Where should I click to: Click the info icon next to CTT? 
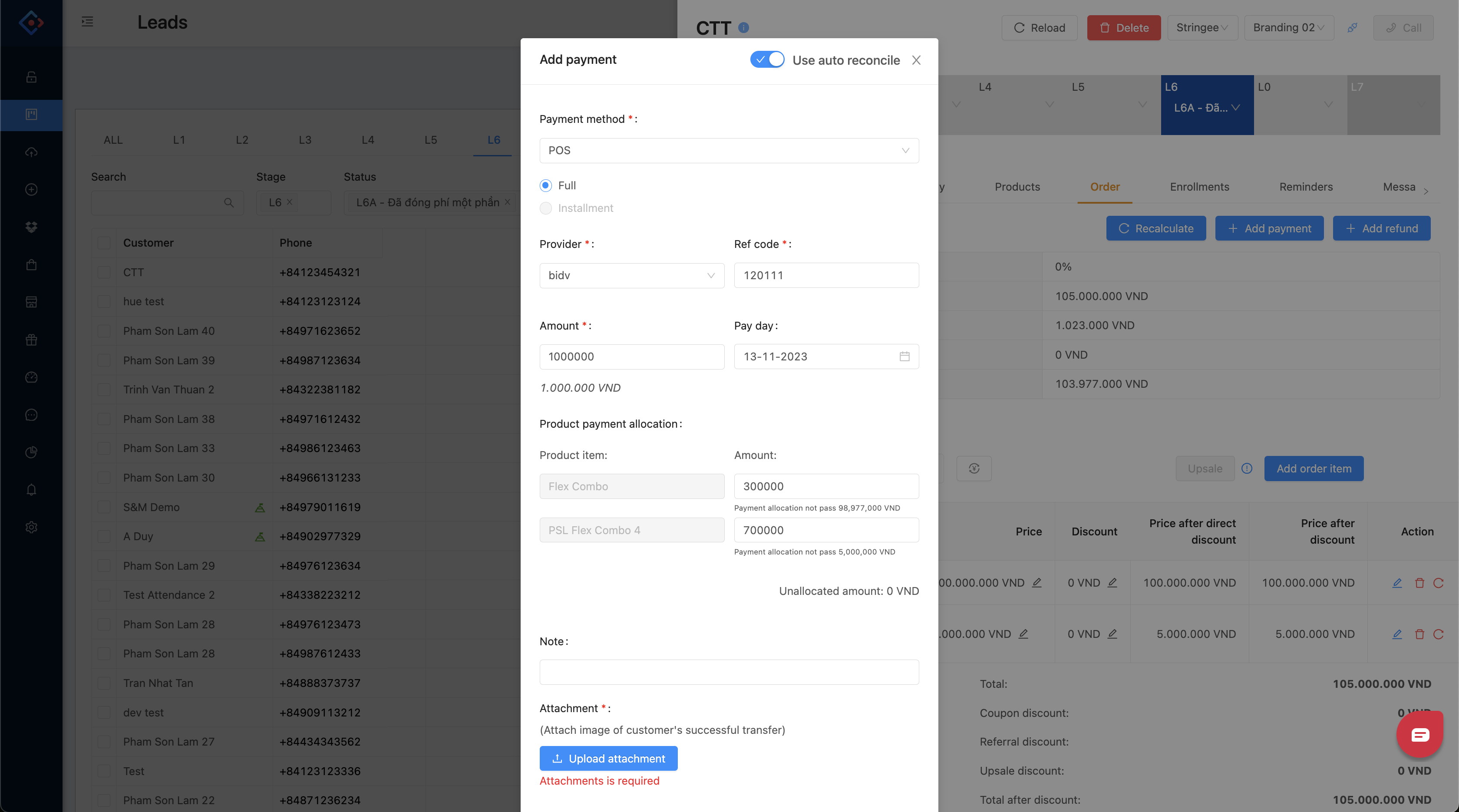[x=744, y=27]
